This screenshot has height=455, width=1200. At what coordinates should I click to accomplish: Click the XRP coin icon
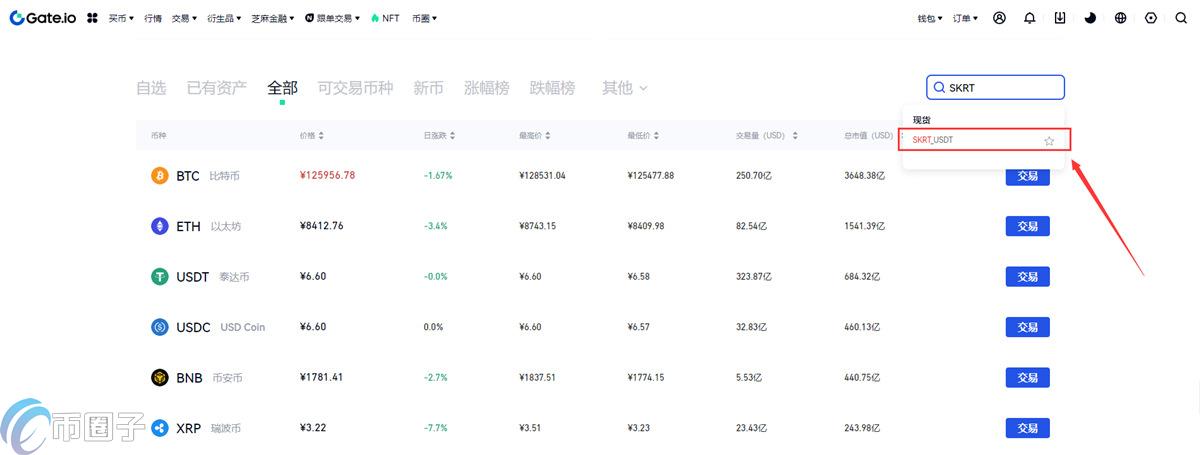[159, 428]
